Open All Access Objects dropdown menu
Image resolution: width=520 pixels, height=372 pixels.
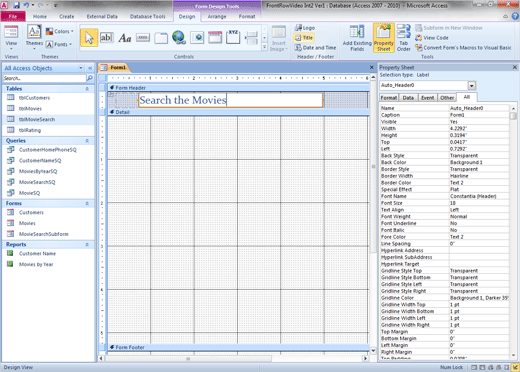click(x=81, y=68)
